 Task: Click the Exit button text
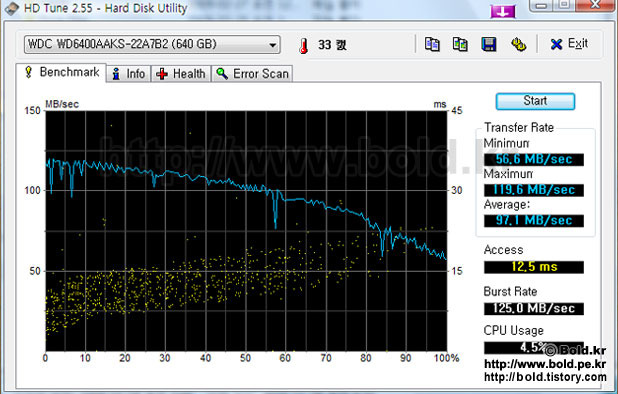578,43
